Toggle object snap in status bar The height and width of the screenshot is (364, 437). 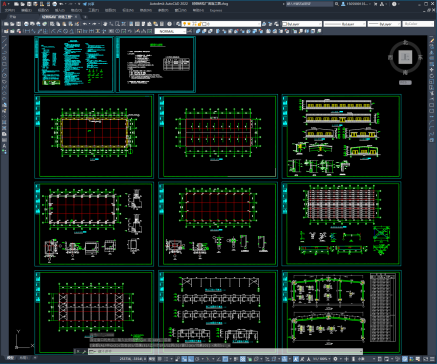point(225,360)
